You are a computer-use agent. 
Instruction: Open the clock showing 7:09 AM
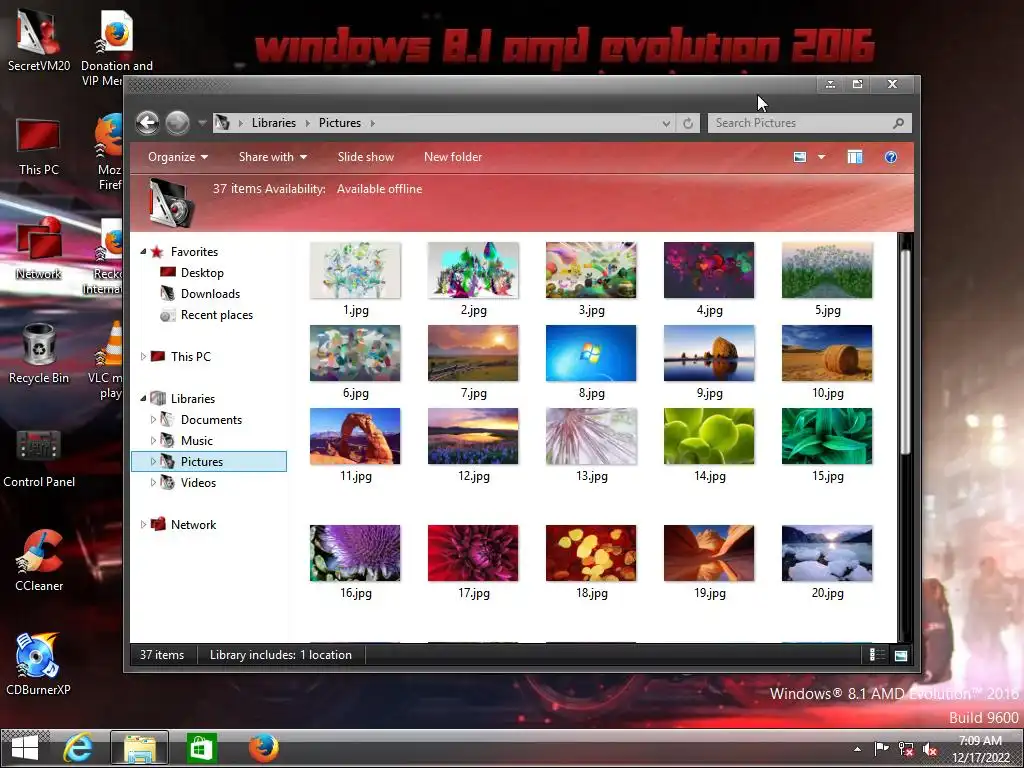pyautogui.click(x=980, y=749)
